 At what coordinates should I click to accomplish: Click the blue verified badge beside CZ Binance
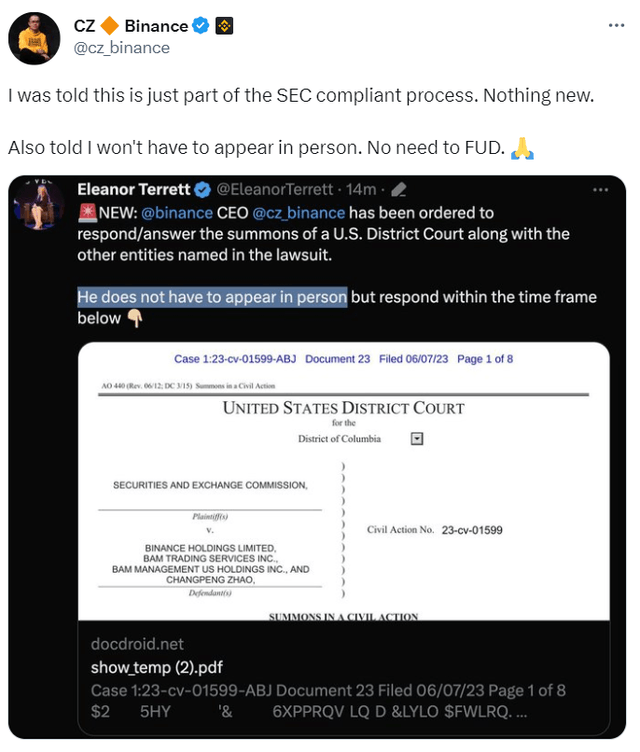[x=202, y=27]
